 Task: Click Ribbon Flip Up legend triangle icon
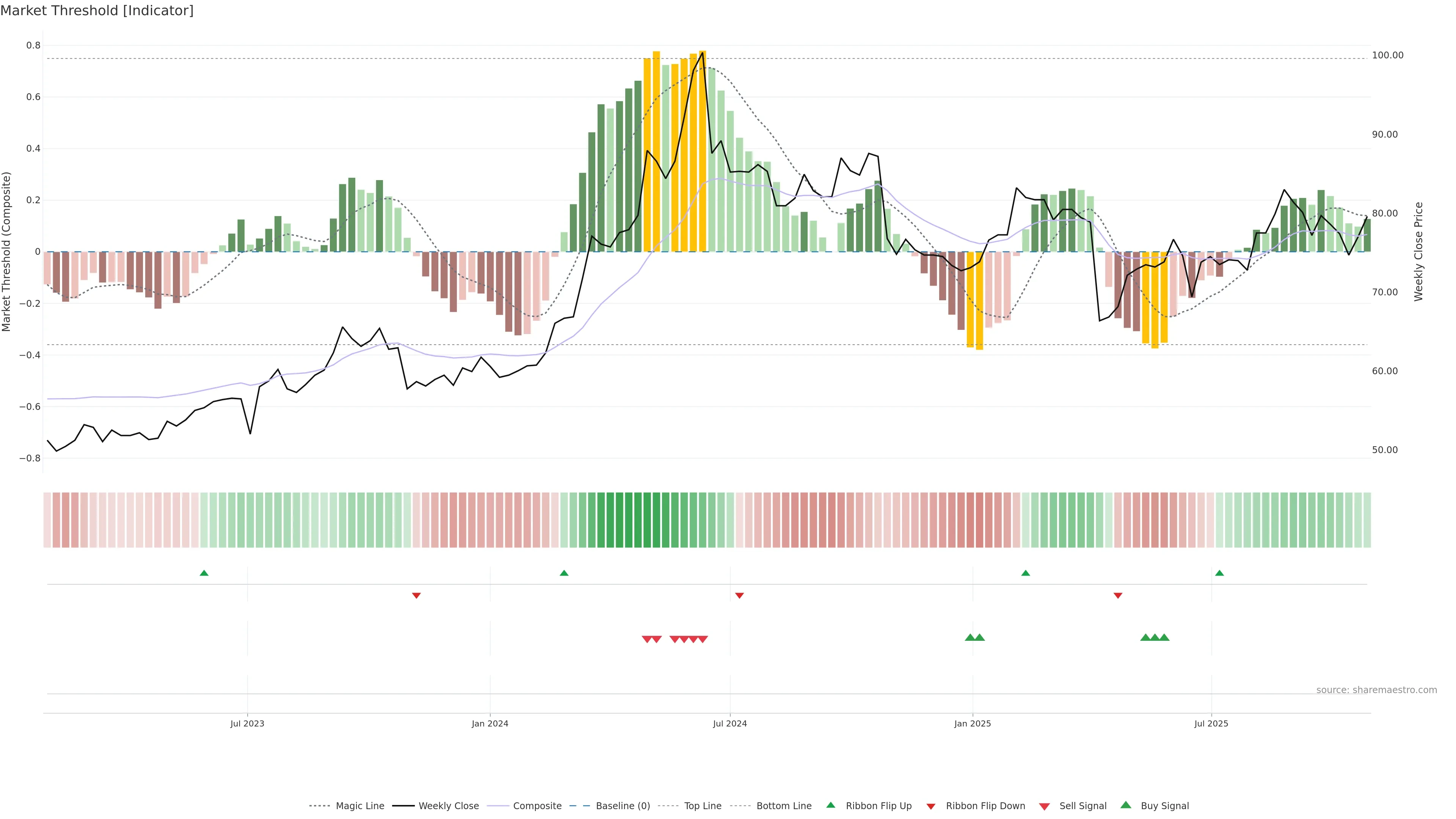point(830,805)
